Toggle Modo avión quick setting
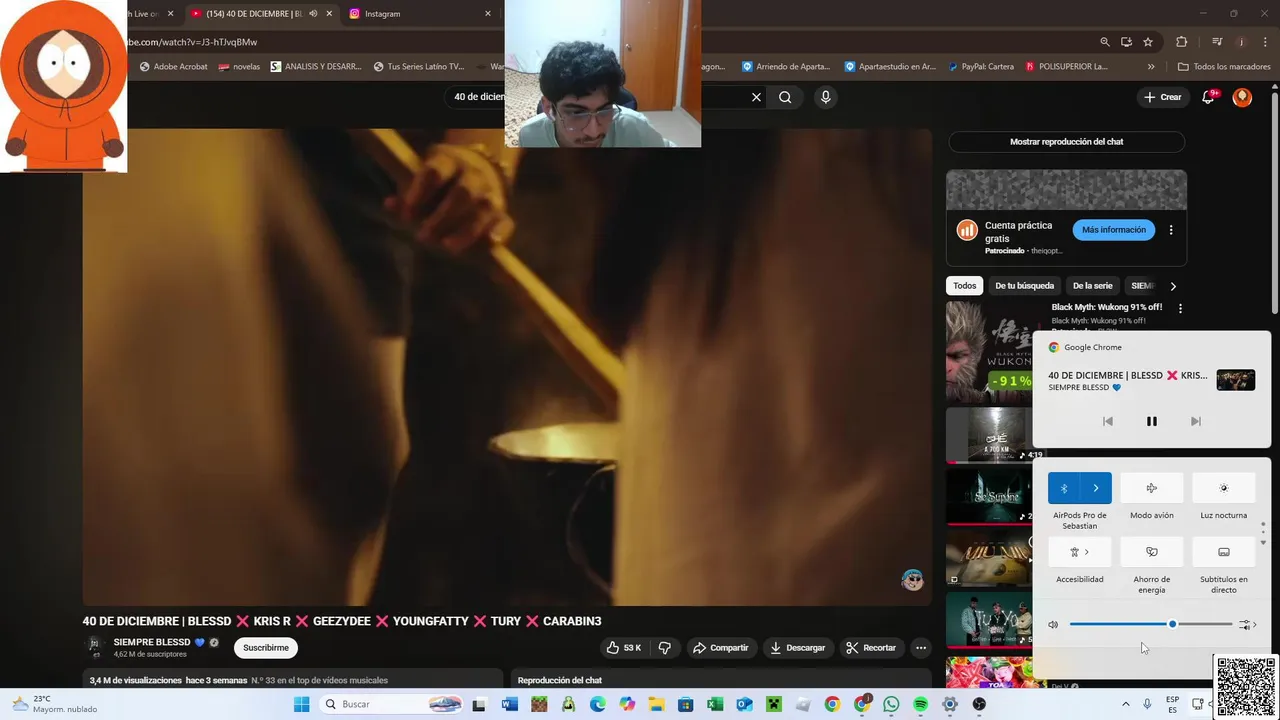Viewport: 1280px width, 720px height. pos(1152,488)
